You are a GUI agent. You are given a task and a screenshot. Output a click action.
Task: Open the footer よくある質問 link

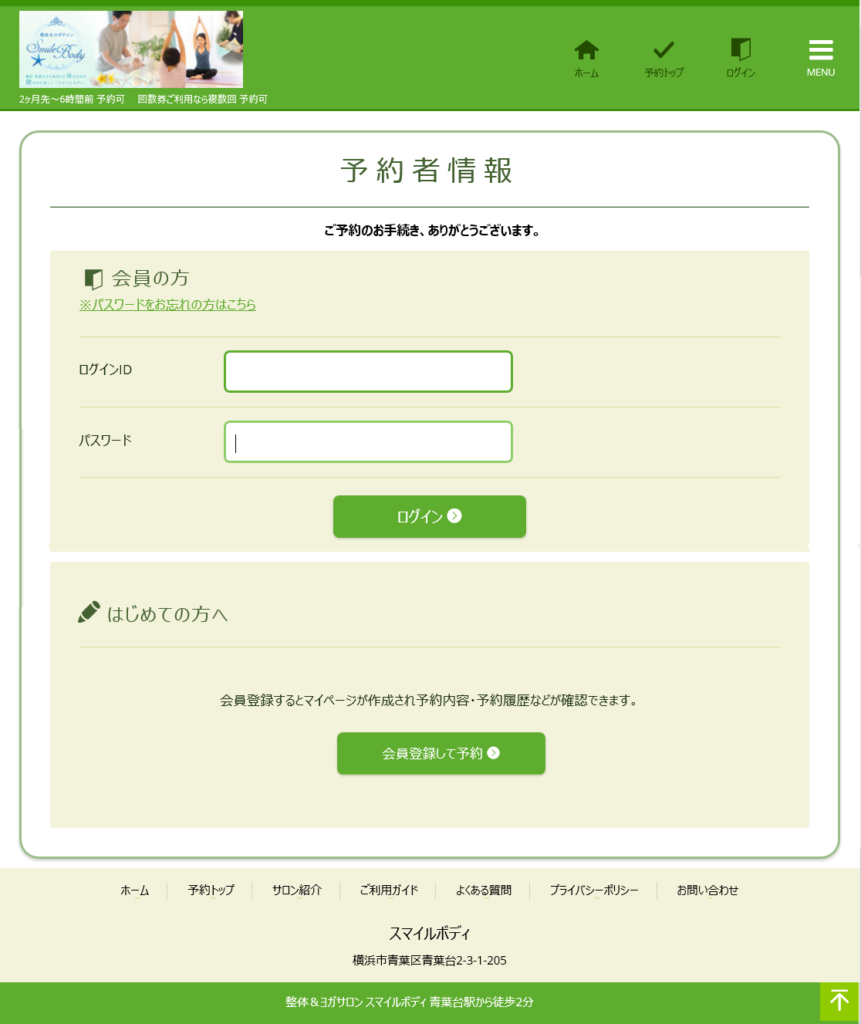click(x=483, y=891)
